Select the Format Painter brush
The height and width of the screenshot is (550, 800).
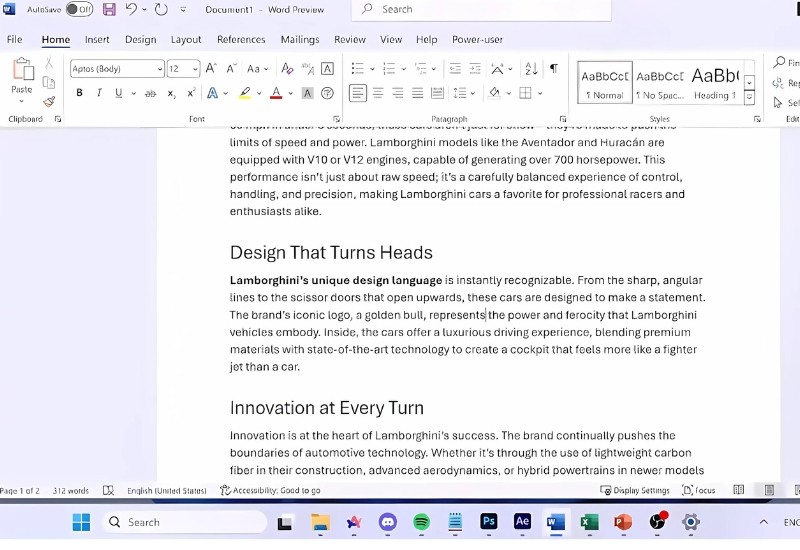click(x=48, y=102)
